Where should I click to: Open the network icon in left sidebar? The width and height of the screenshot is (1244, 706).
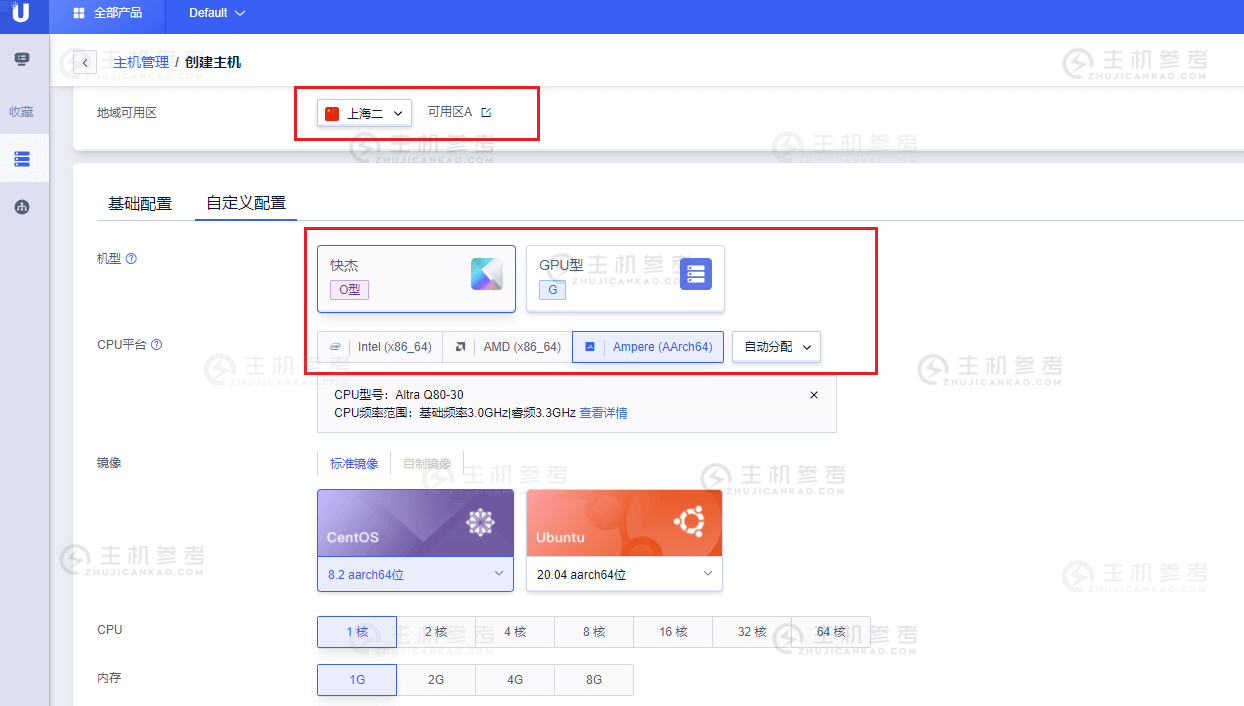(x=22, y=207)
